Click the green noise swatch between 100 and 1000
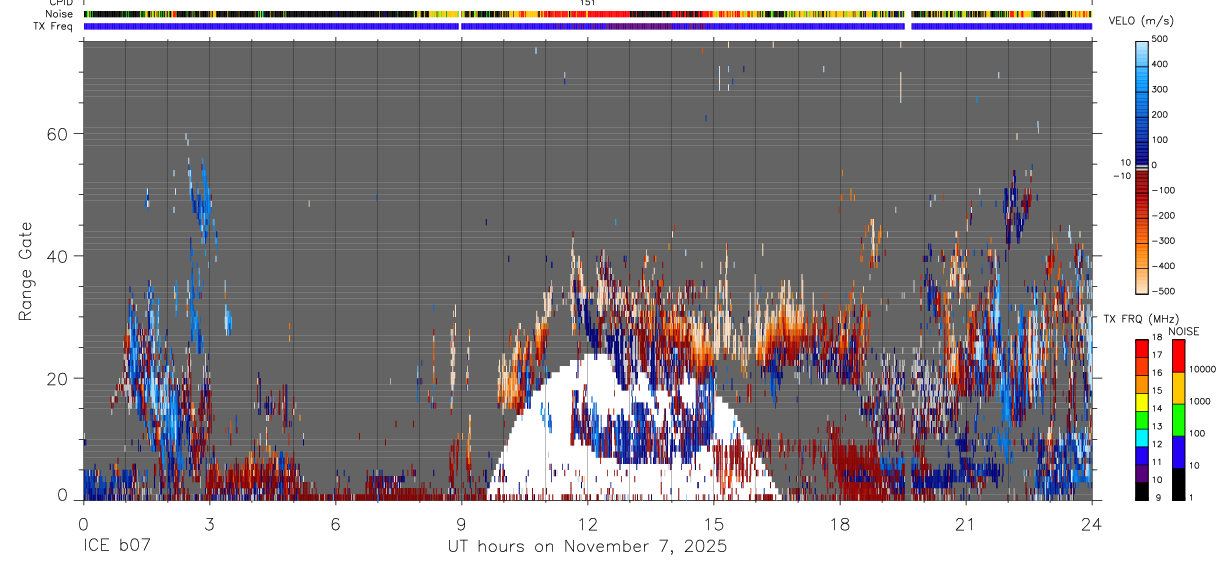 (1178, 420)
